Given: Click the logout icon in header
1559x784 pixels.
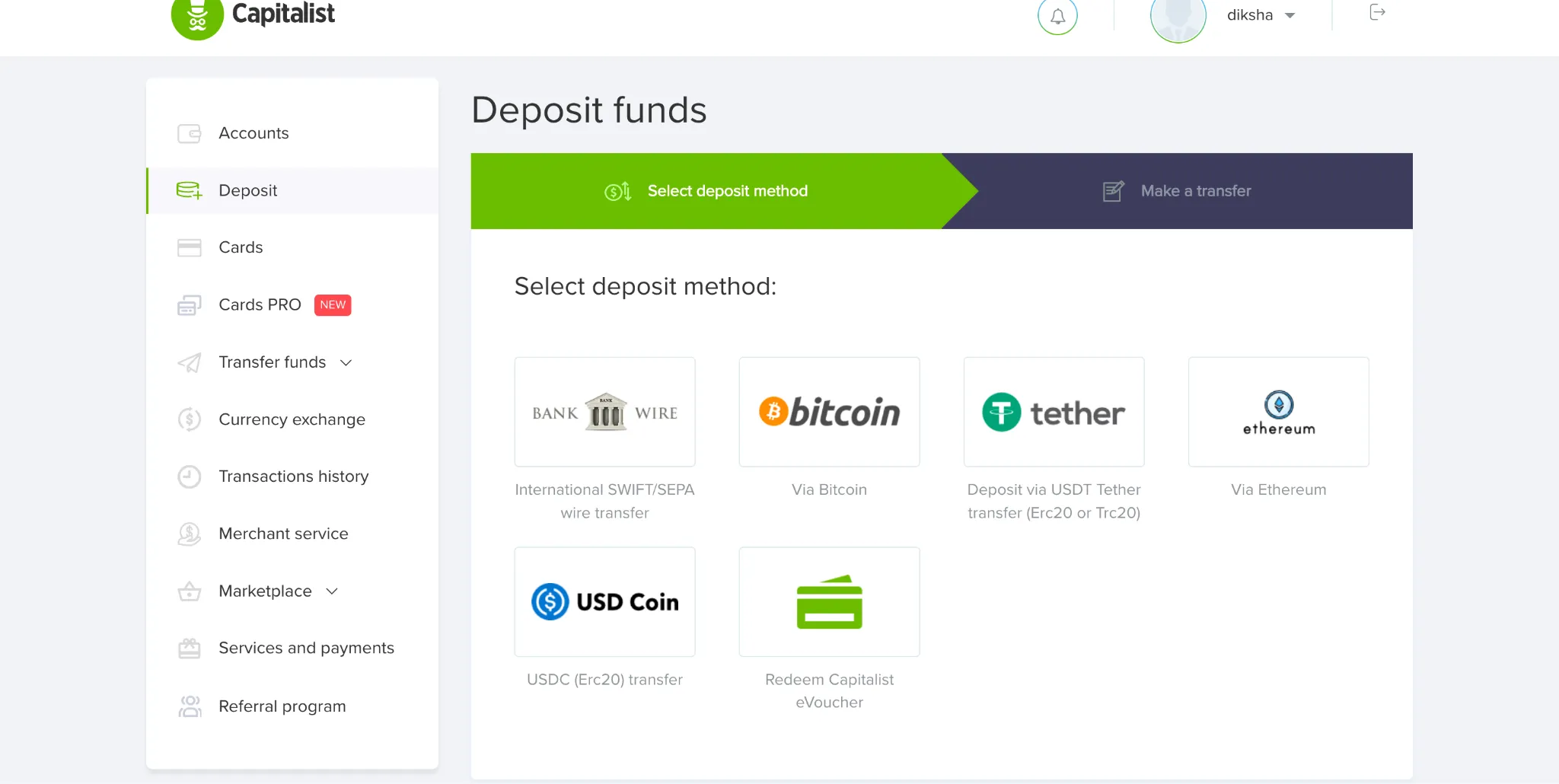Looking at the screenshot, I should pyautogui.click(x=1377, y=13).
